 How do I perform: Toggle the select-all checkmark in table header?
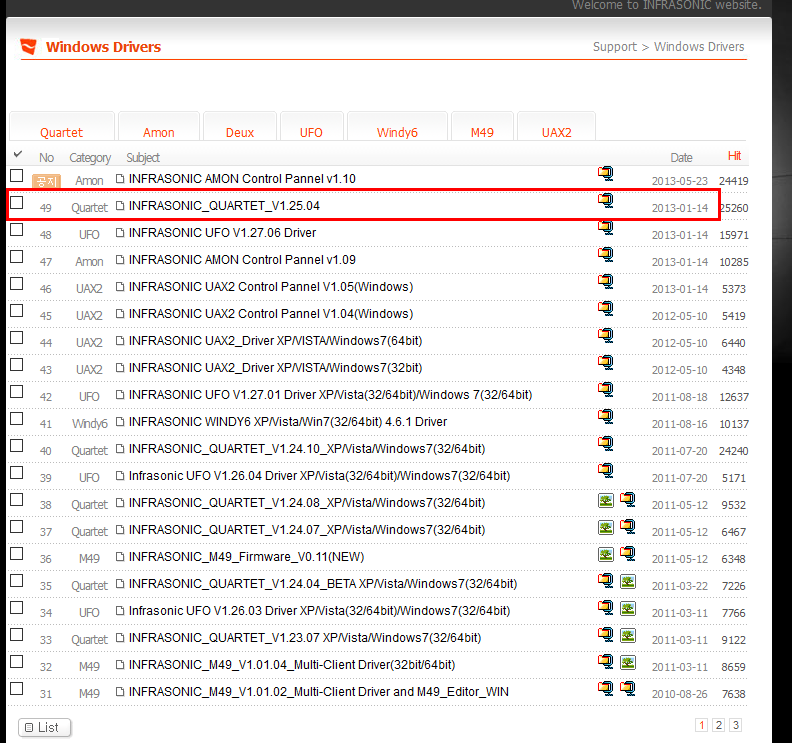coord(18,154)
